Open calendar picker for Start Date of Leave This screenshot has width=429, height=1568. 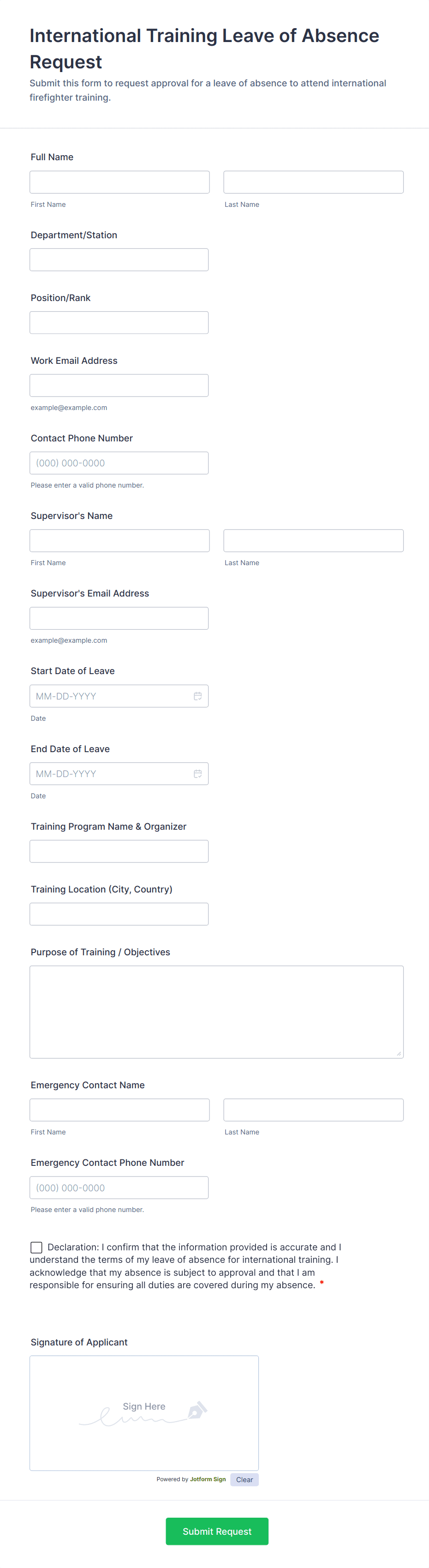(x=198, y=696)
